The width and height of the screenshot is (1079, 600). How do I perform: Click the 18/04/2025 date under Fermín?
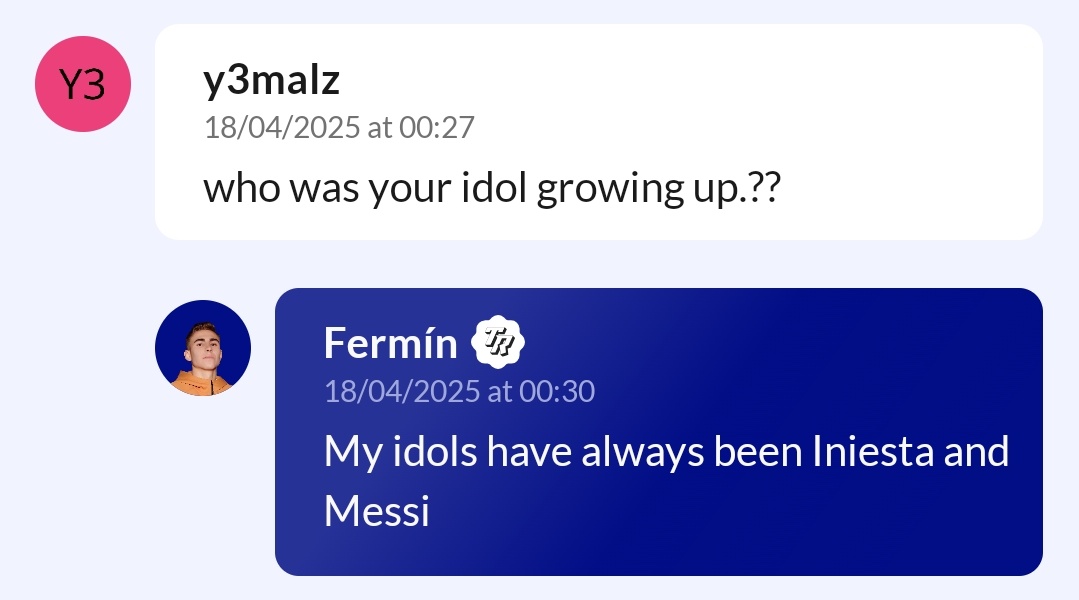(401, 391)
